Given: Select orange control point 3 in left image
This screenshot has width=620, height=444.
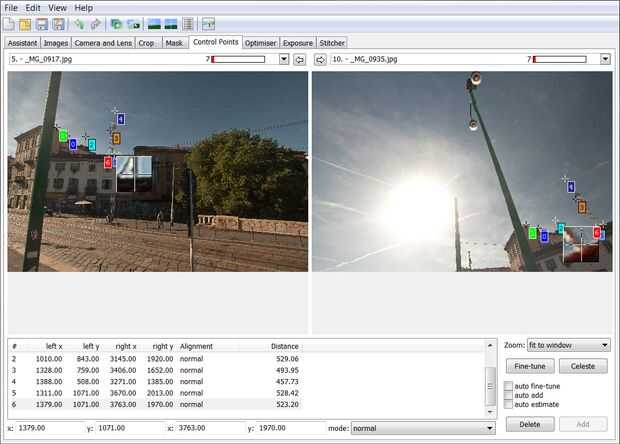Looking at the screenshot, I should [x=116, y=139].
